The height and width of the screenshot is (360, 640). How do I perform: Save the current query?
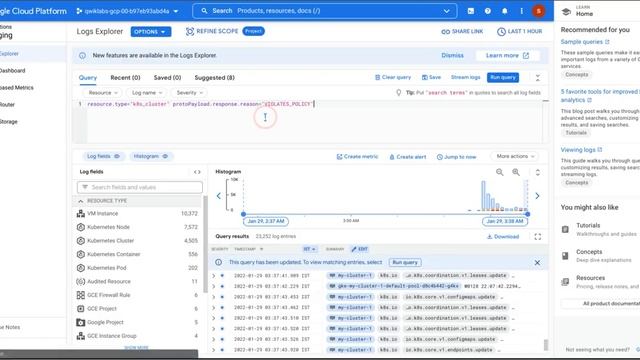click(431, 78)
